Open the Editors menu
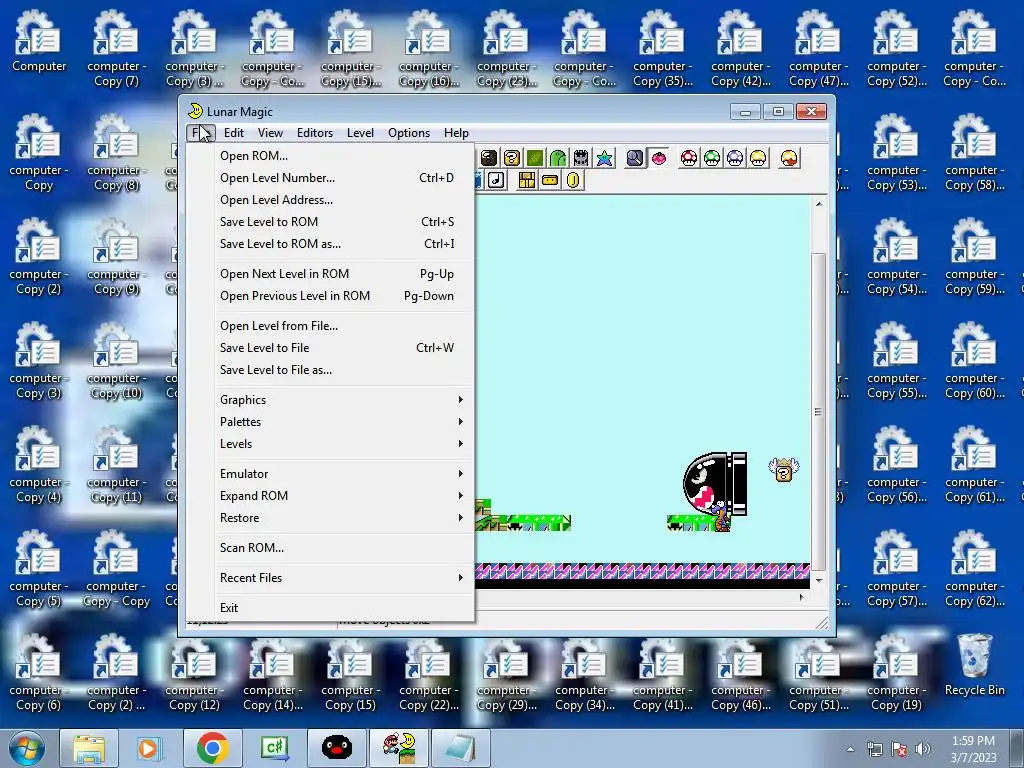1024x768 pixels. [315, 133]
